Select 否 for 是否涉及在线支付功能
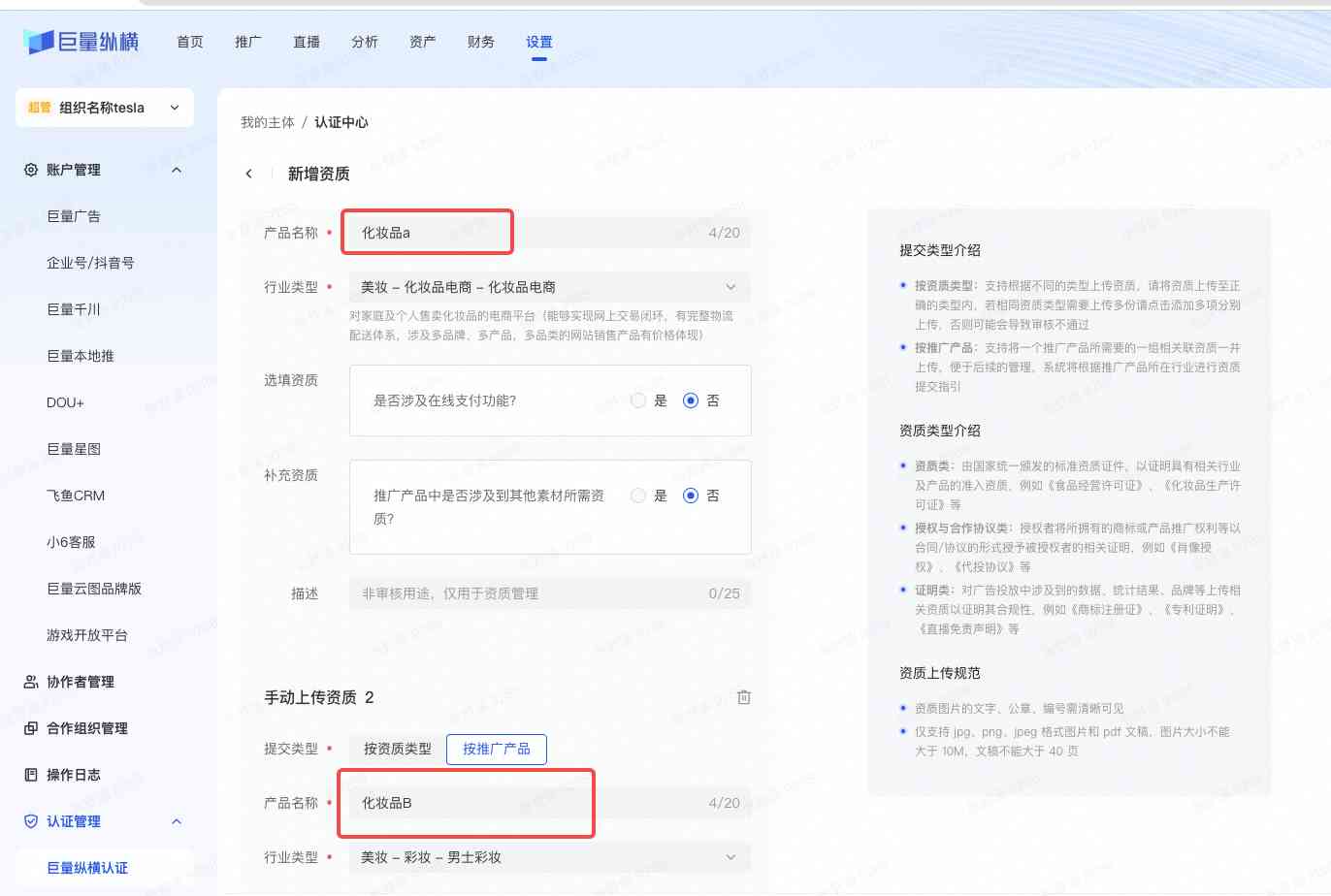The image size is (1331, 896). tap(691, 400)
